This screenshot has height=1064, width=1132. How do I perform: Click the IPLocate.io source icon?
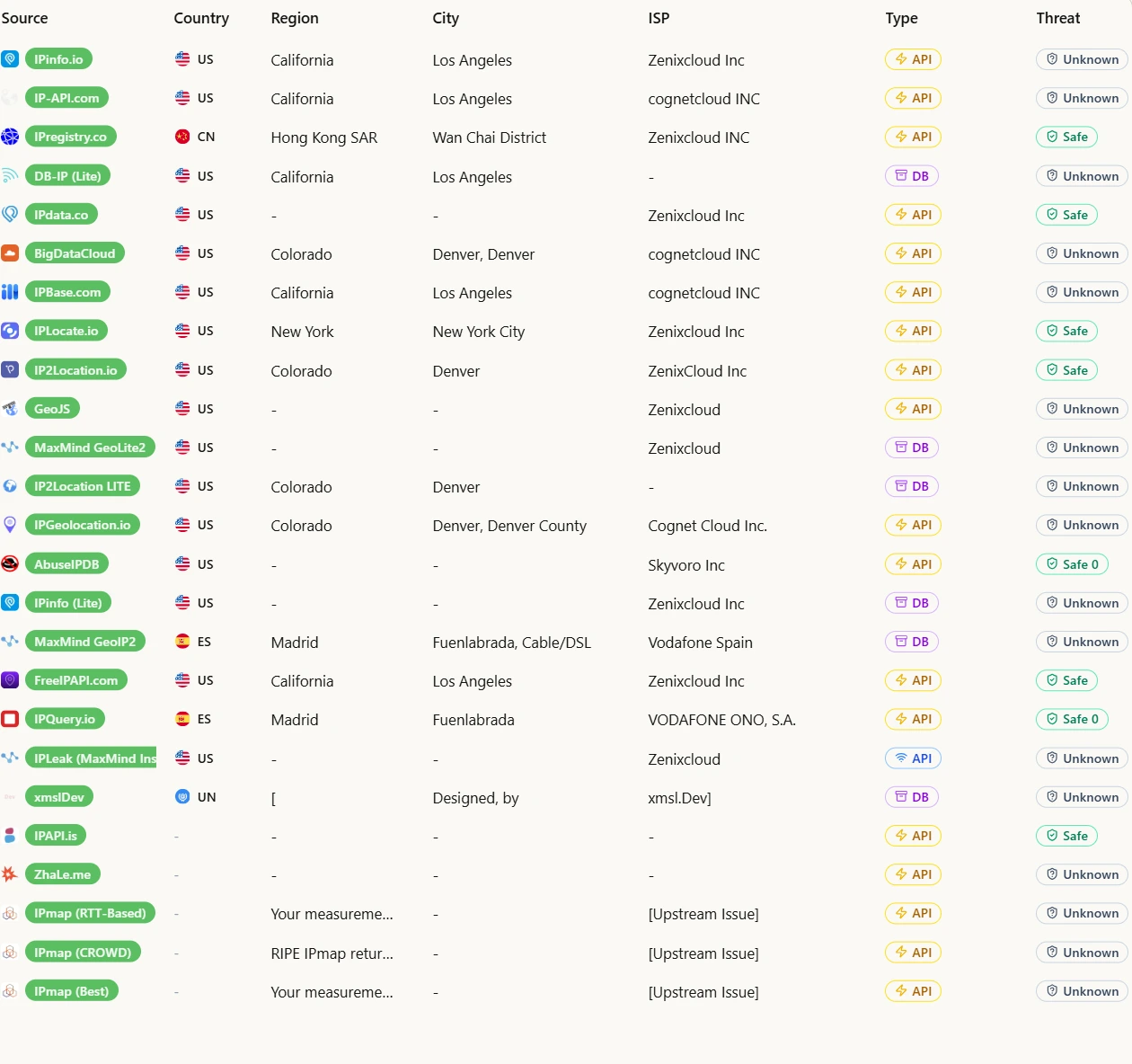(x=10, y=331)
